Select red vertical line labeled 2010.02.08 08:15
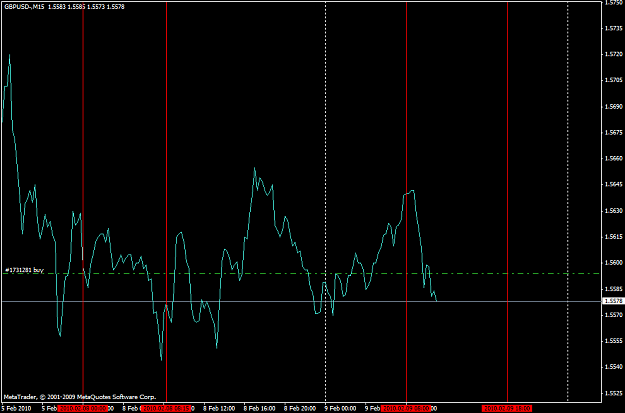This screenshot has height=413, width=625. click(x=166, y=202)
